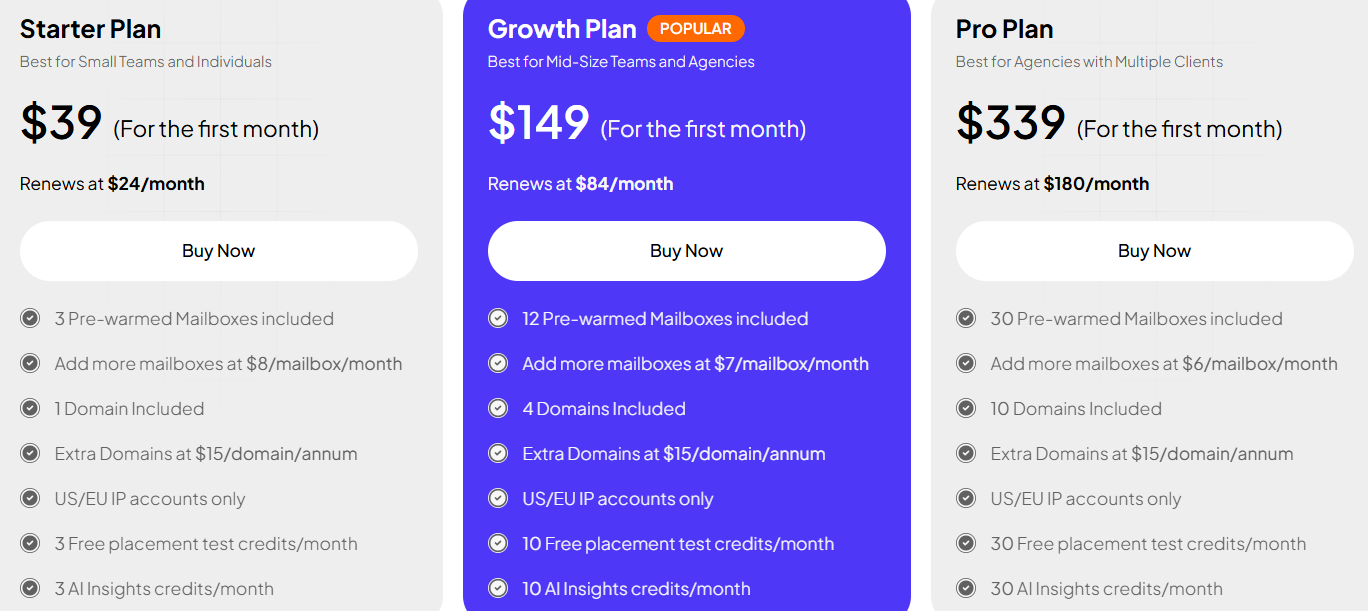Select the Growth Plan heading
Image resolution: width=1368 pixels, height=611 pixels.
[561, 29]
